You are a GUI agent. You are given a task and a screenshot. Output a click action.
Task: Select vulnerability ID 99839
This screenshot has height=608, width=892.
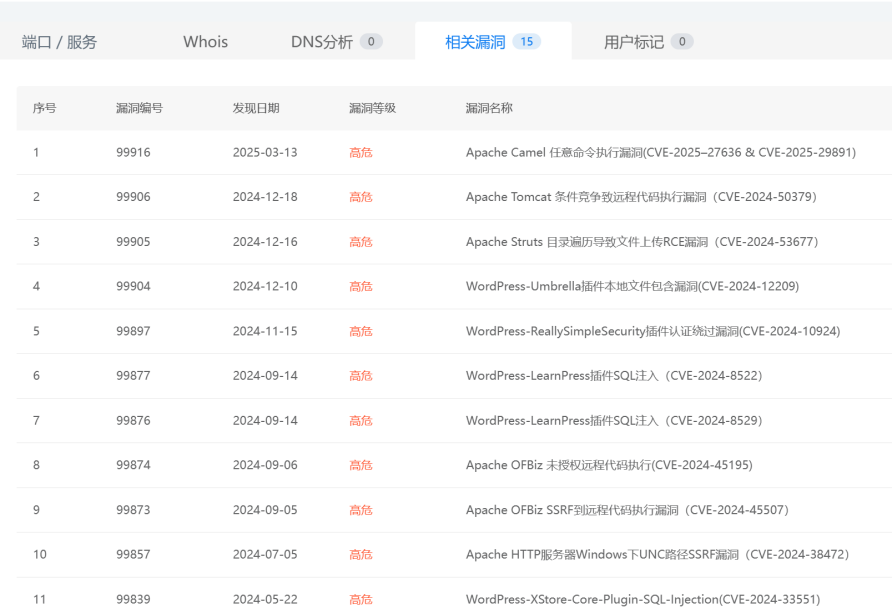click(133, 599)
